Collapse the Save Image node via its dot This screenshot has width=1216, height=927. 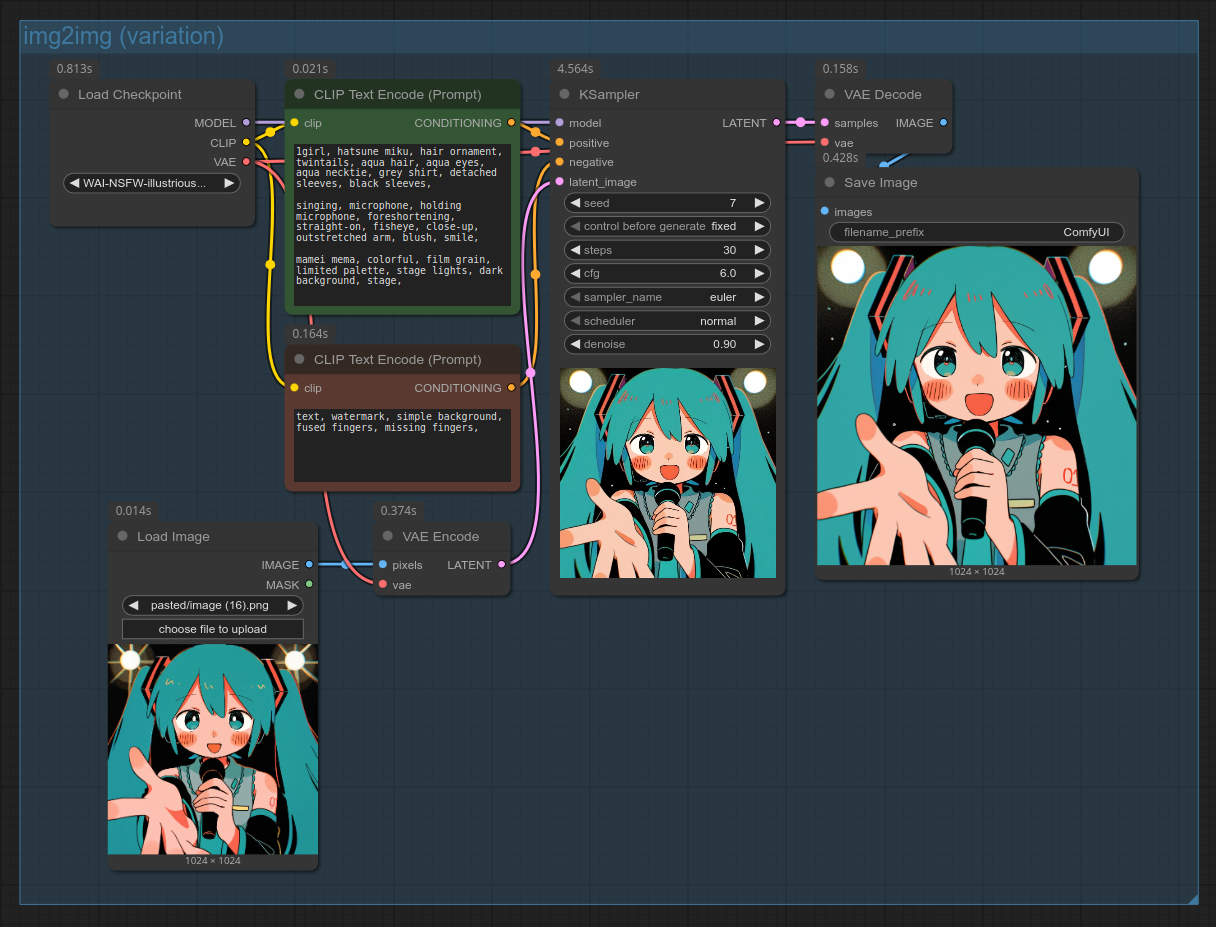pyautogui.click(x=829, y=183)
